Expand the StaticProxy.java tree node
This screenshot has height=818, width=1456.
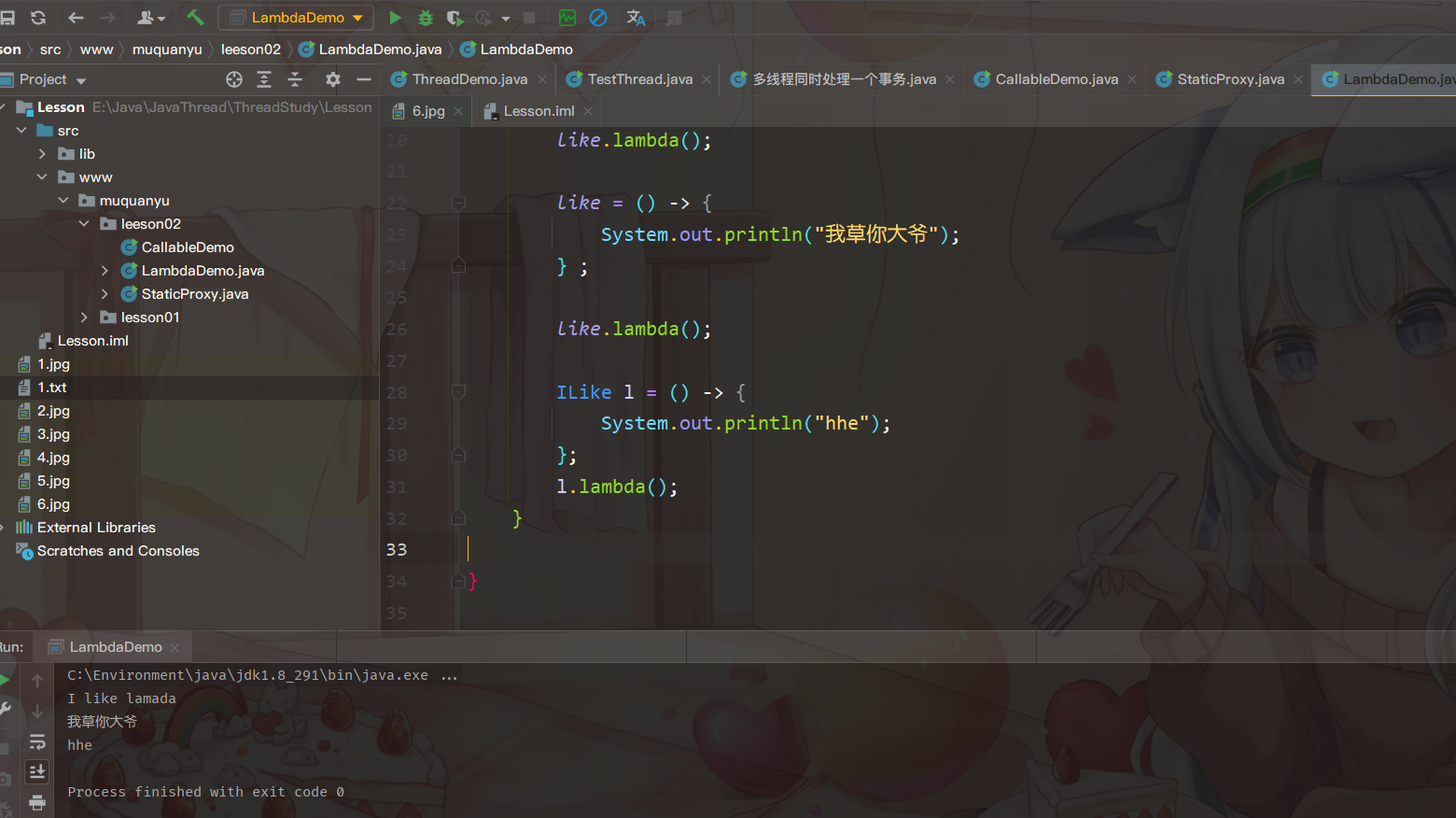click(105, 294)
